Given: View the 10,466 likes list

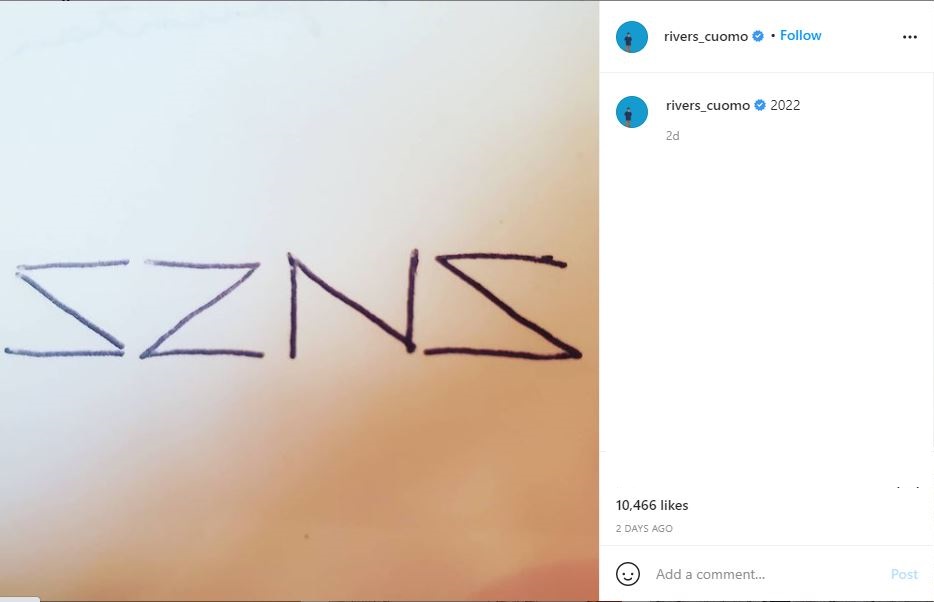Looking at the screenshot, I should pos(652,505).
